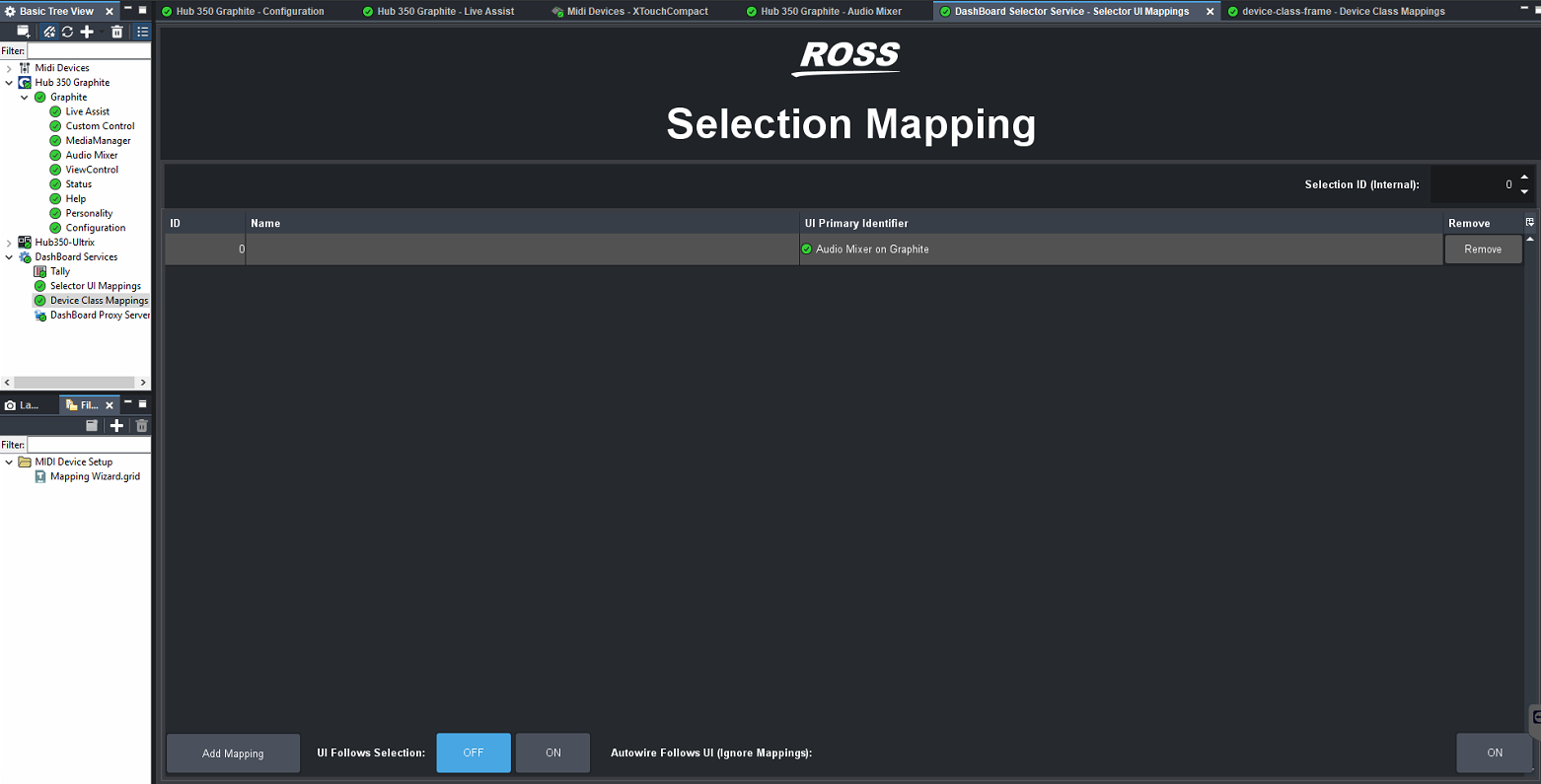This screenshot has width=1541, height=784.
Task: Open the table column chooser icon
Action: point(1530,223)
